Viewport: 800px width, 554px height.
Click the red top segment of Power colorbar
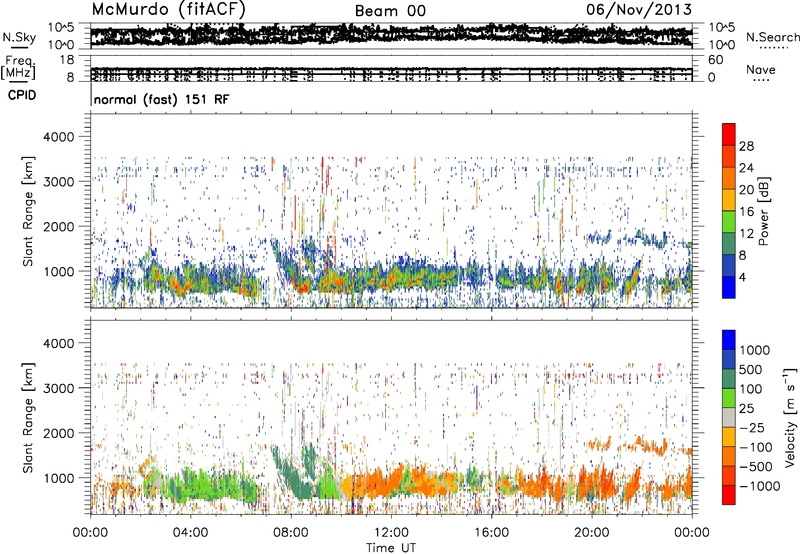pyautogui.click(x=729, y=134)
